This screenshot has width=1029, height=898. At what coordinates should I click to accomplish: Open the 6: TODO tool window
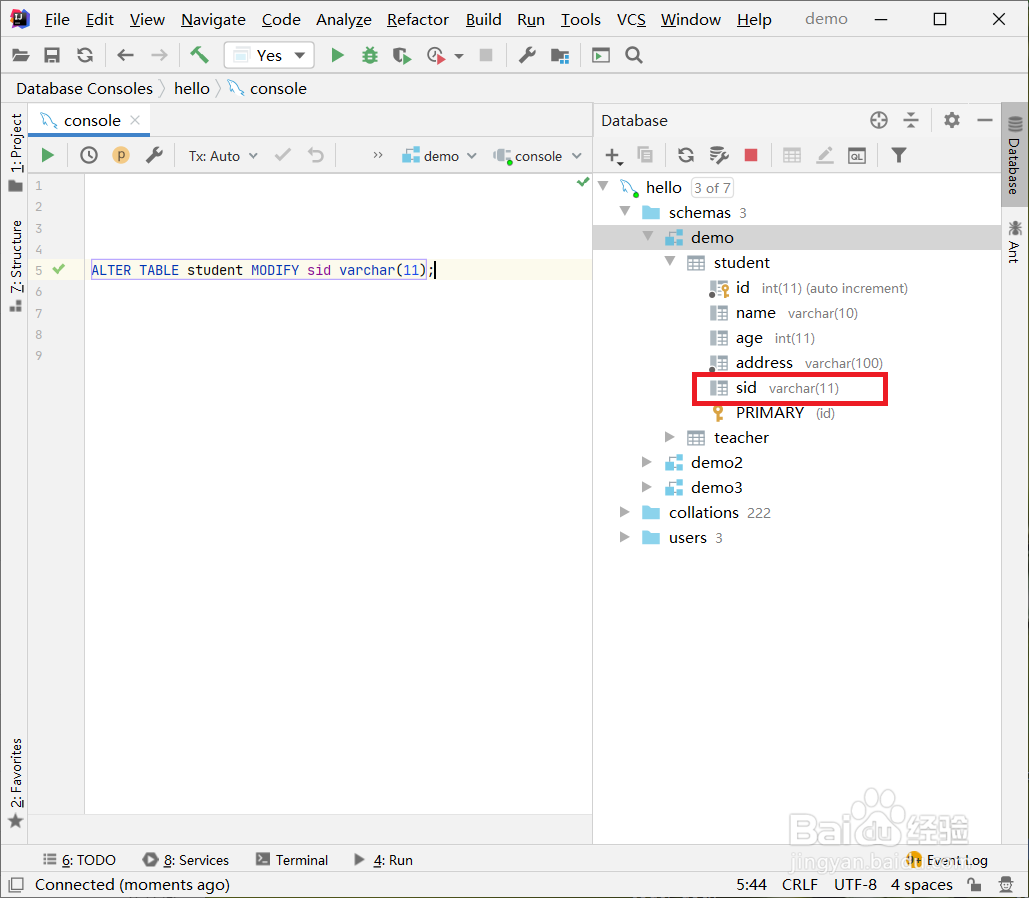coord(79,859)
